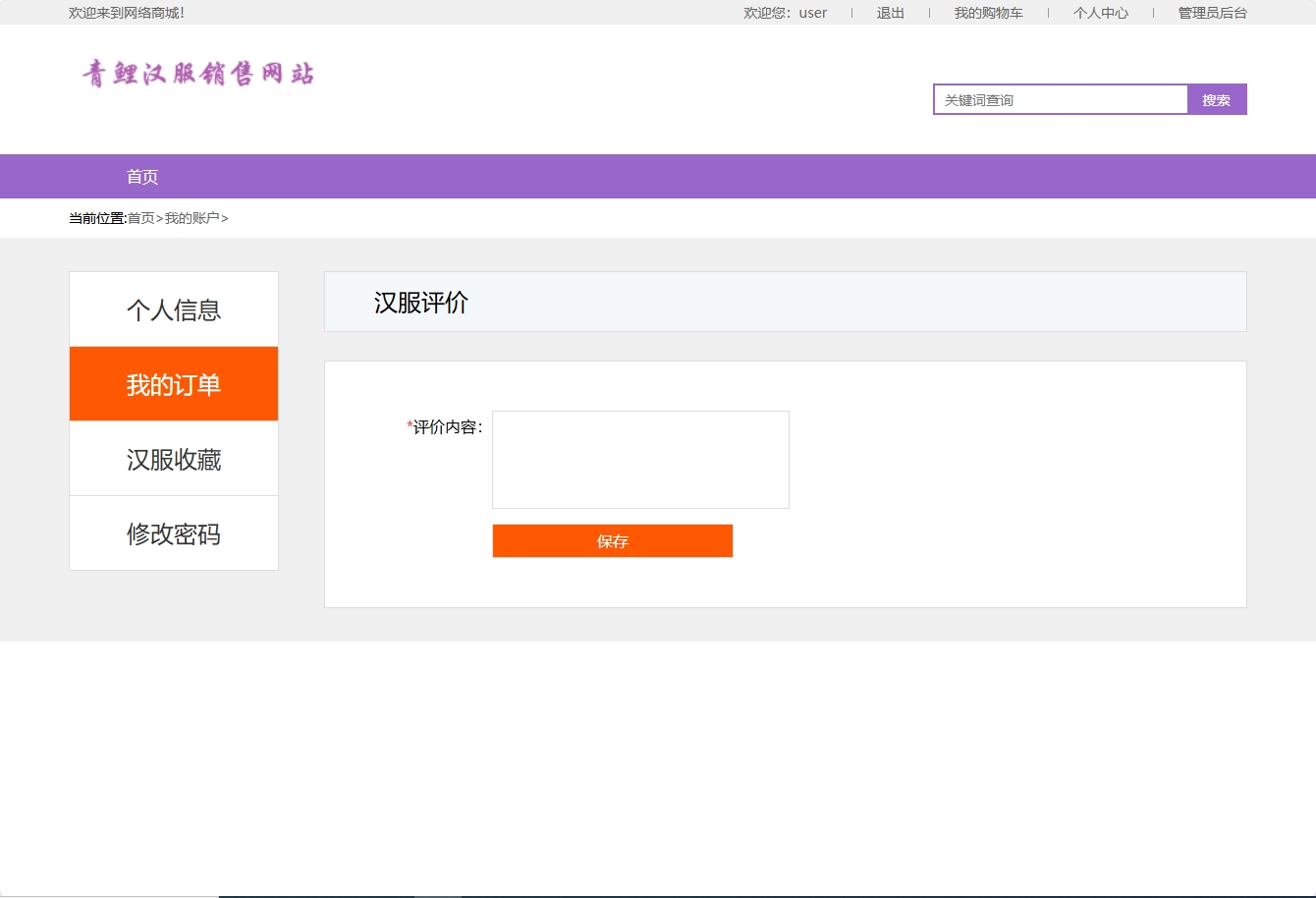Select 首页 in the navigation bar
Viewport: 1316px width, 898px height.
coord(142,176)
